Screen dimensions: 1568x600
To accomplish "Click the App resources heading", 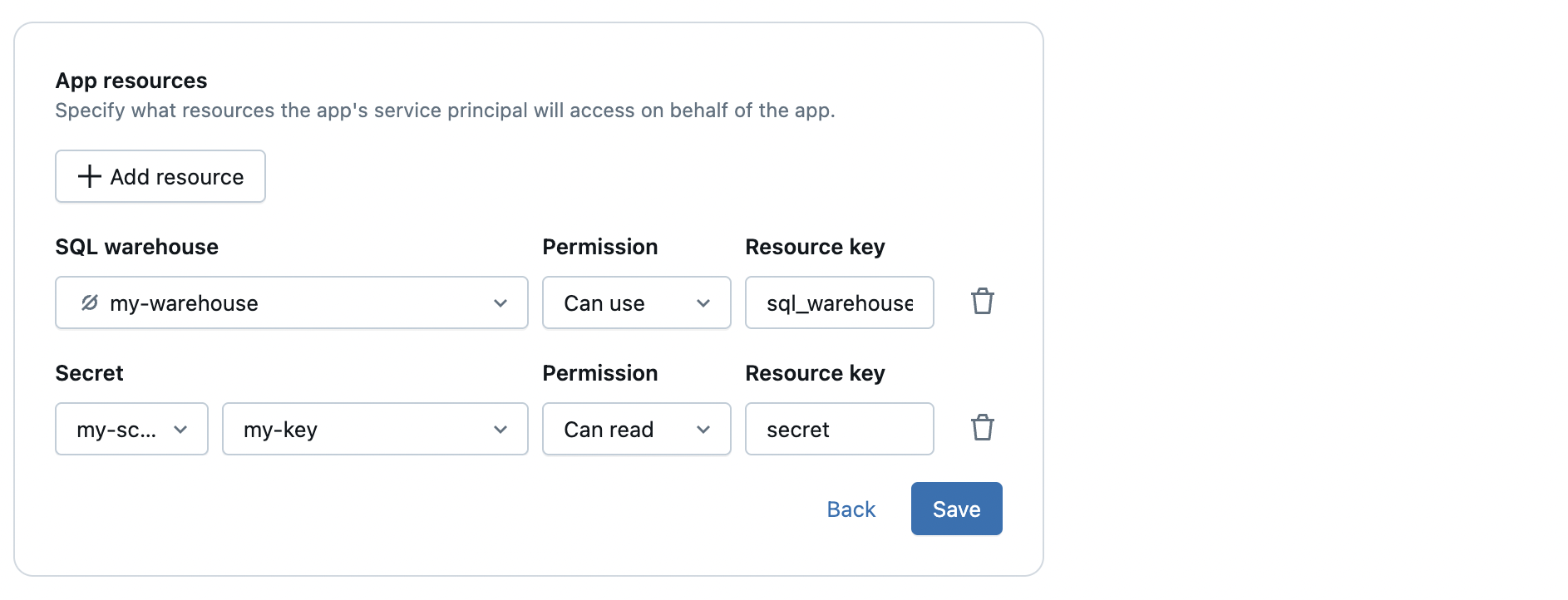I will tap(131, 80).
